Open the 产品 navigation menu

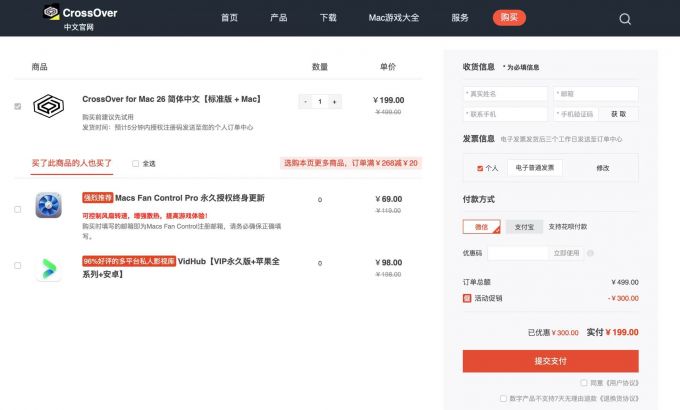point(278,18)
